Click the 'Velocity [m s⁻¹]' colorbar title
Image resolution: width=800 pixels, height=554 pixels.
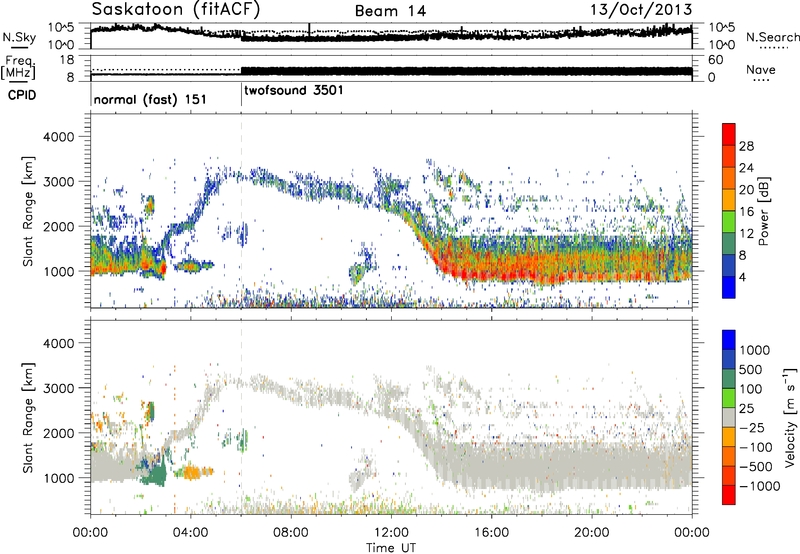tap(790, 417)
